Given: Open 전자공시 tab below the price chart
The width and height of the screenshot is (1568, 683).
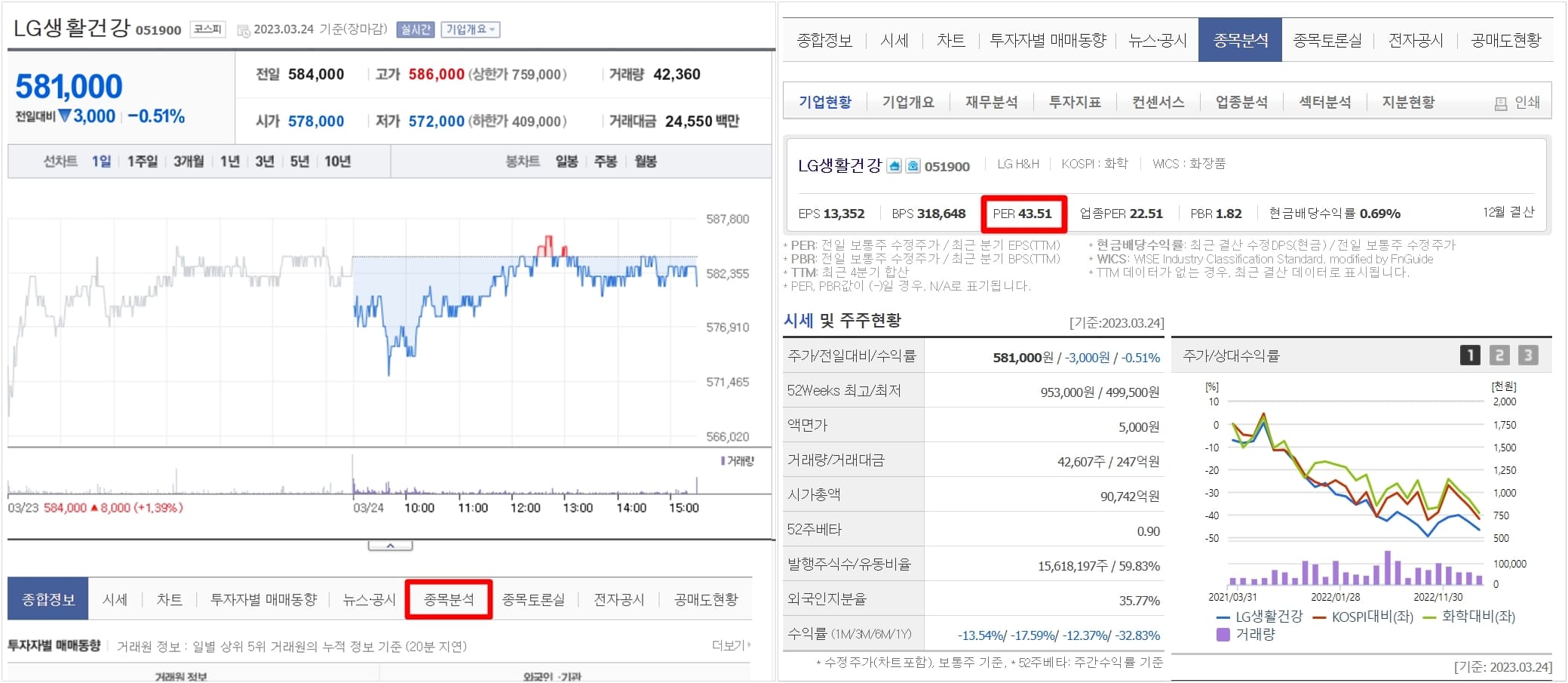Looking at the screenshot, I should (619, 599).
